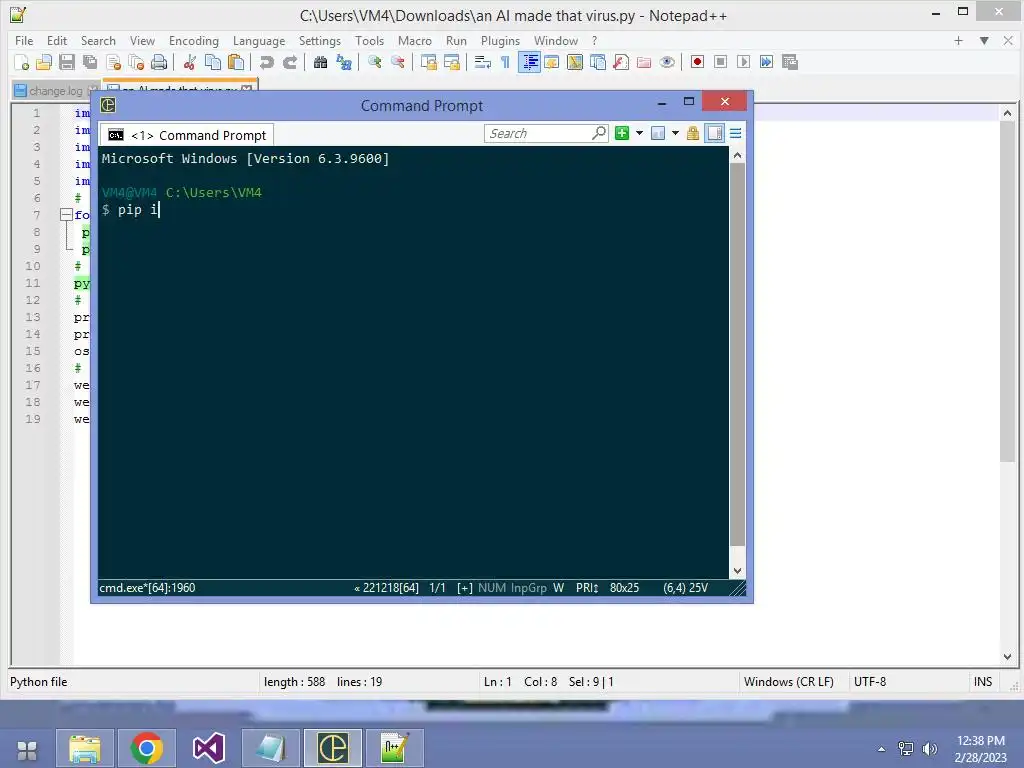The width and height of the screenshot is (1024, 768).
Task: Click the green plus new console button
Action: [x=622, y=133]
